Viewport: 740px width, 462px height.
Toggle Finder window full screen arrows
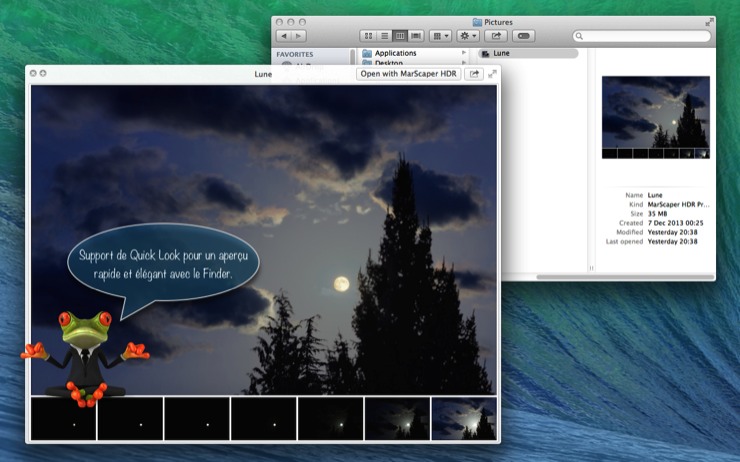pos(709,21)
